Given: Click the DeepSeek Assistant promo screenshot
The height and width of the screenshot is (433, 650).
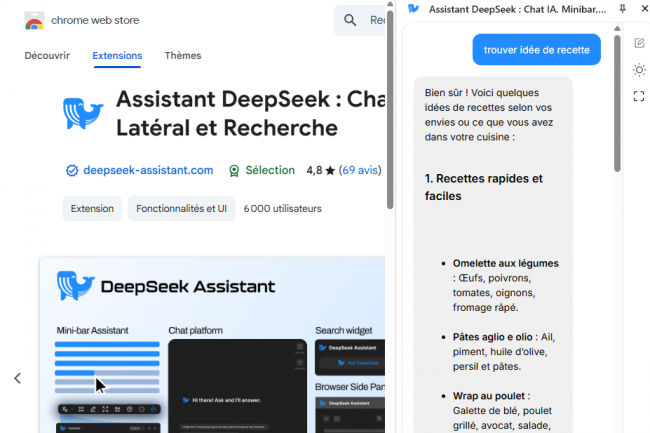Looking at the screenshot, I should click(212, 345).
